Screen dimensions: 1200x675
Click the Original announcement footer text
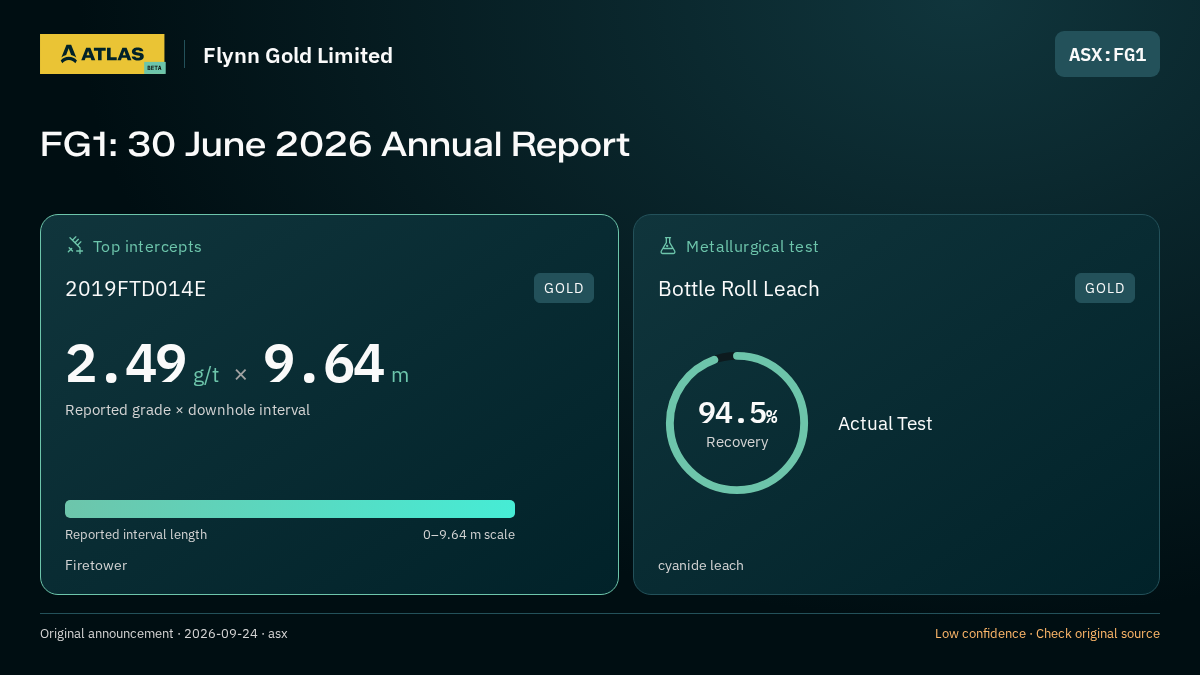tap(164, 634)
